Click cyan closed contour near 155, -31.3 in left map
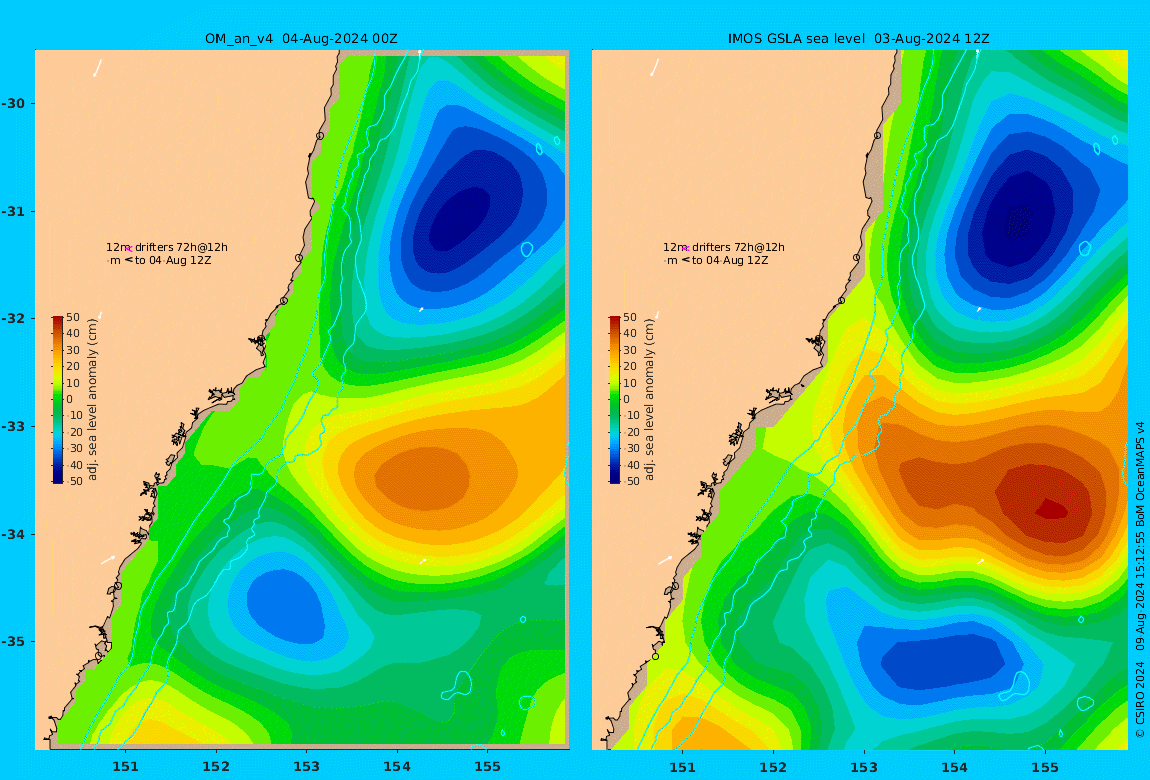This screenshot has height=780, width=1150. click(x=527, y=249)
